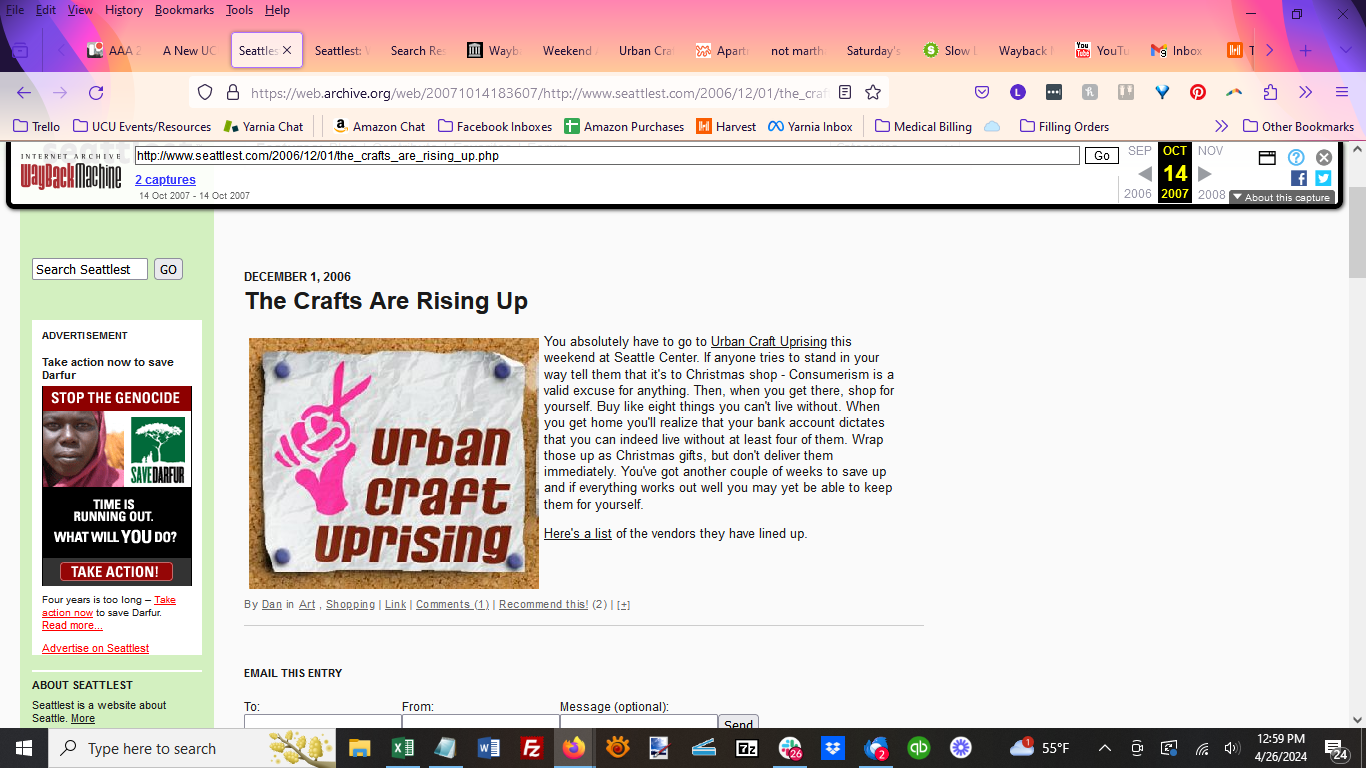
Task: Launch FileZilla from the taskbar
Action: 532,748
